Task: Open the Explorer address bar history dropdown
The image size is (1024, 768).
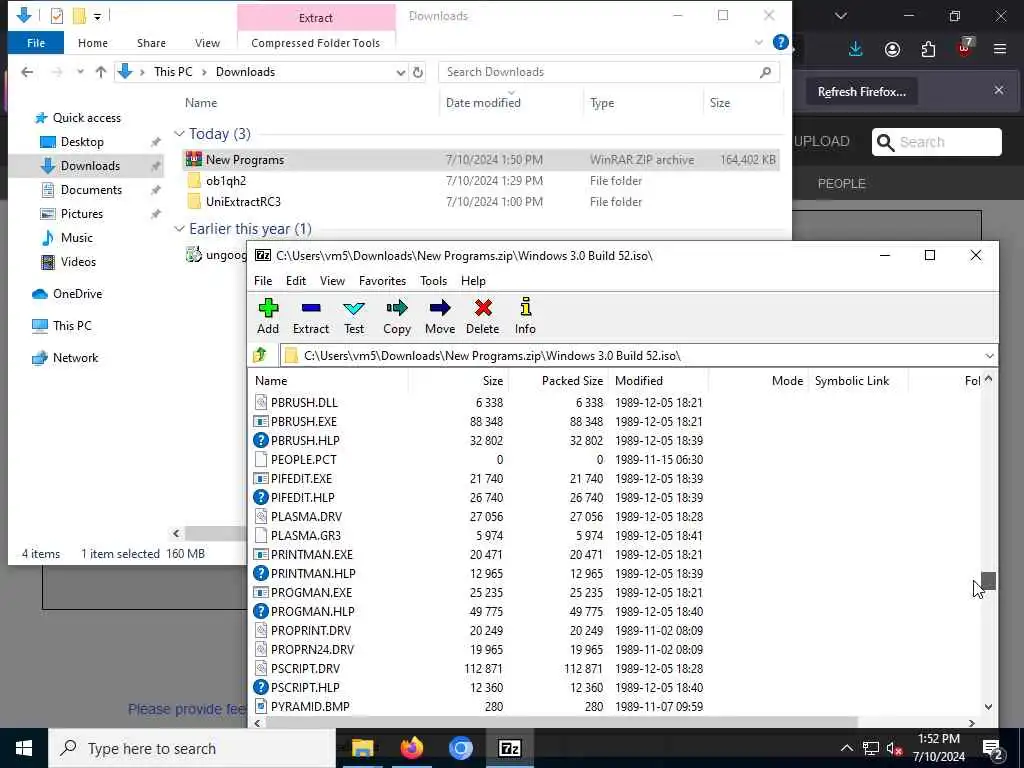Action: tap(400, 72)
